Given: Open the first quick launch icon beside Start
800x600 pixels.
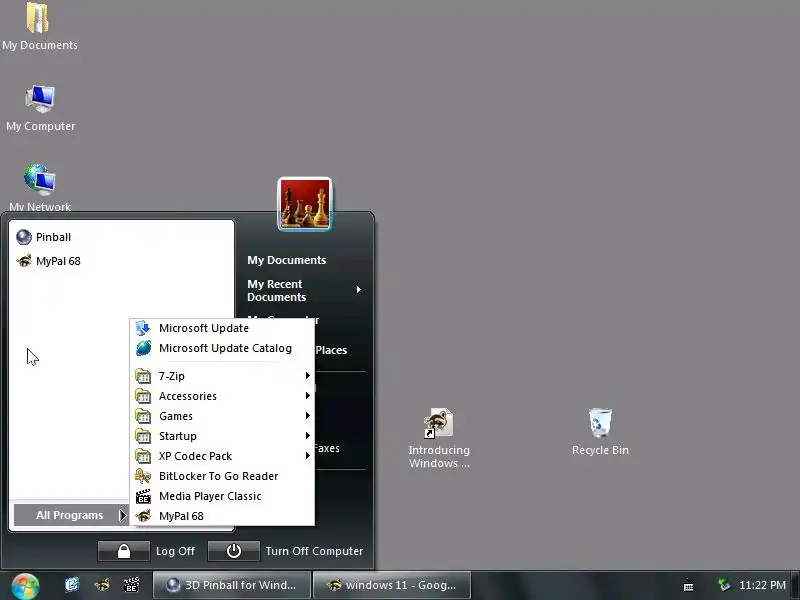Looking at the screenshot, I should [72, 585].
